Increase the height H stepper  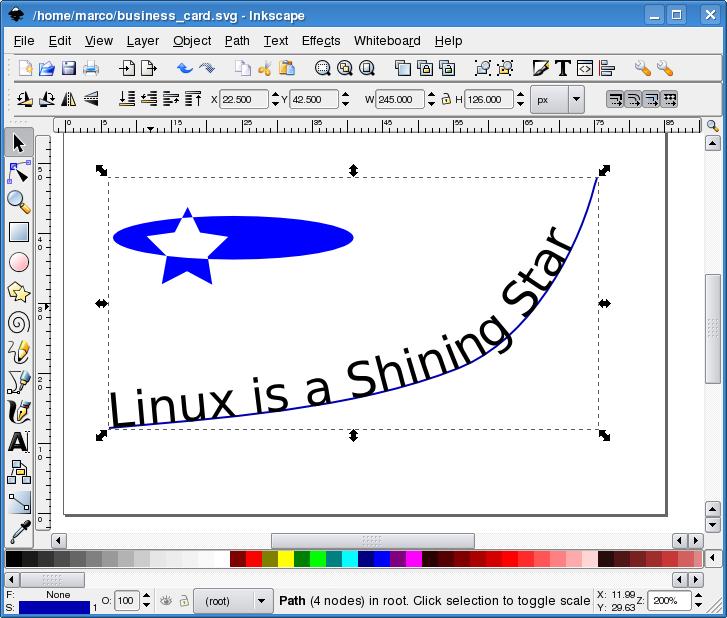coord(520,95)
